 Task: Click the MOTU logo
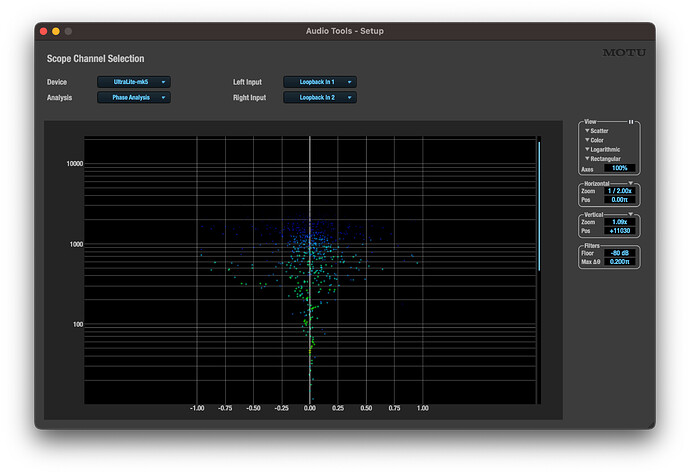click(x=623, y=53)
